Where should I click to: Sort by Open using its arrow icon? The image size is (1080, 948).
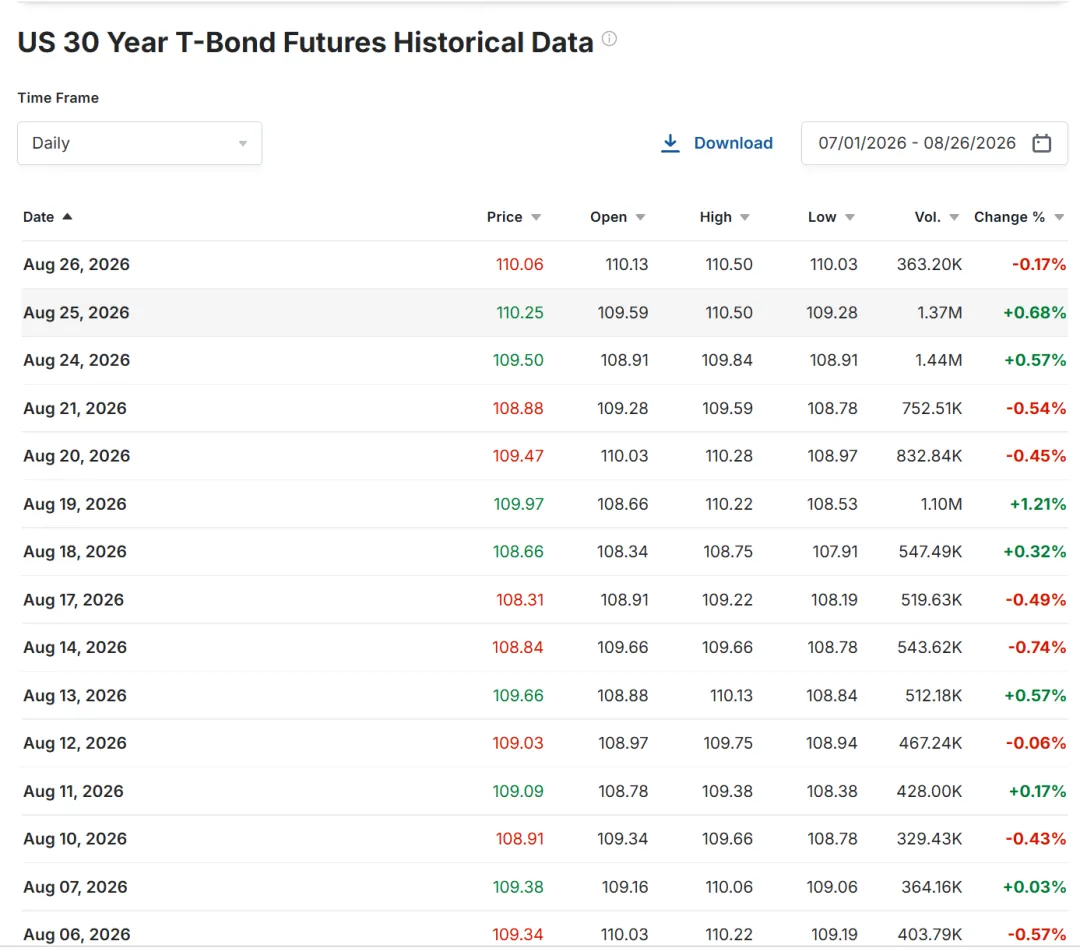641,218
